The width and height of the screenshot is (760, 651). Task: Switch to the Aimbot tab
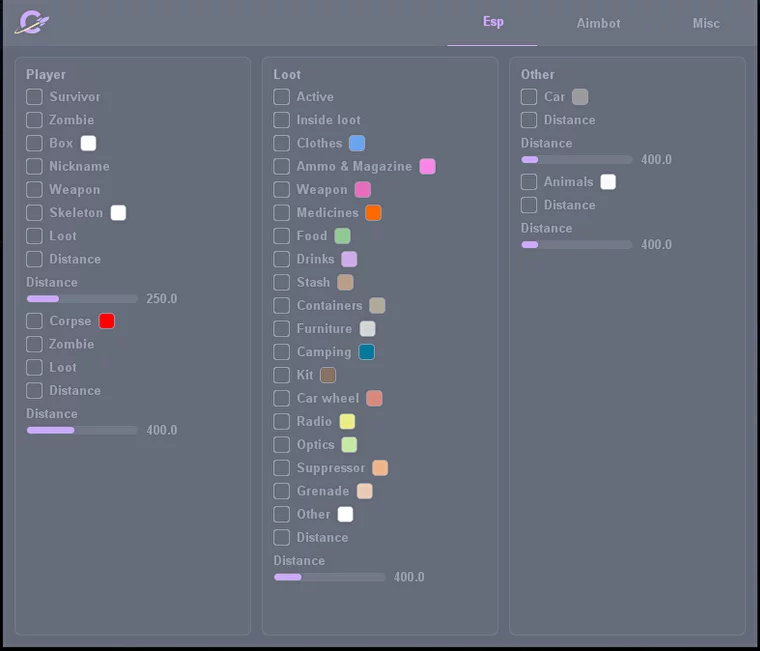(598, 23)
